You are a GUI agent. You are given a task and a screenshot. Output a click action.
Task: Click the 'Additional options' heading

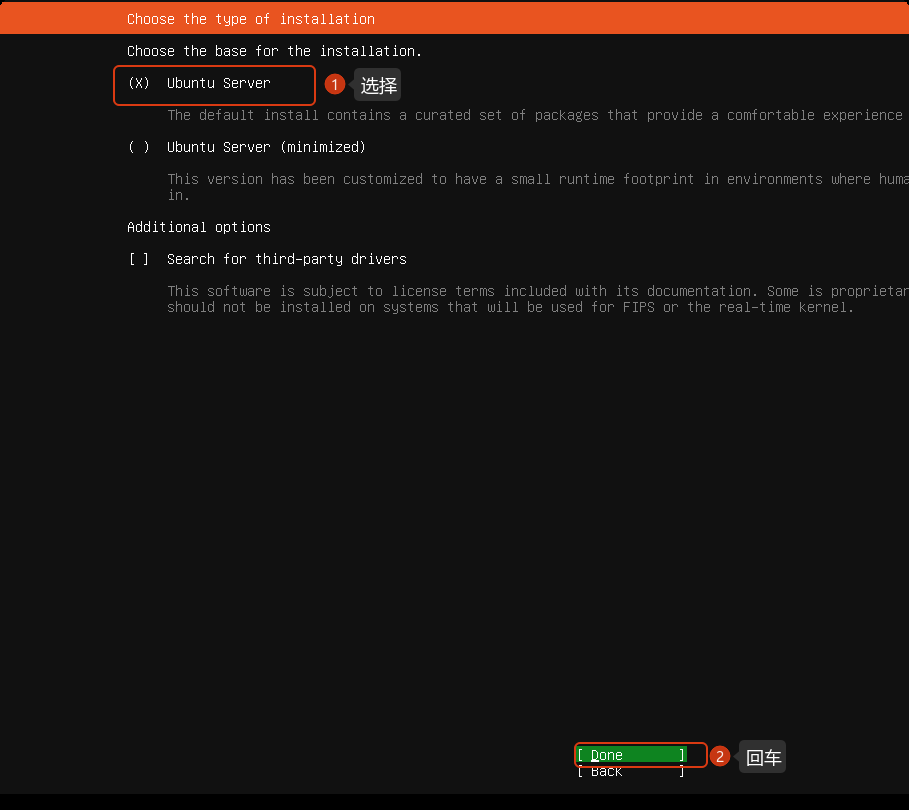pos(199,227)
